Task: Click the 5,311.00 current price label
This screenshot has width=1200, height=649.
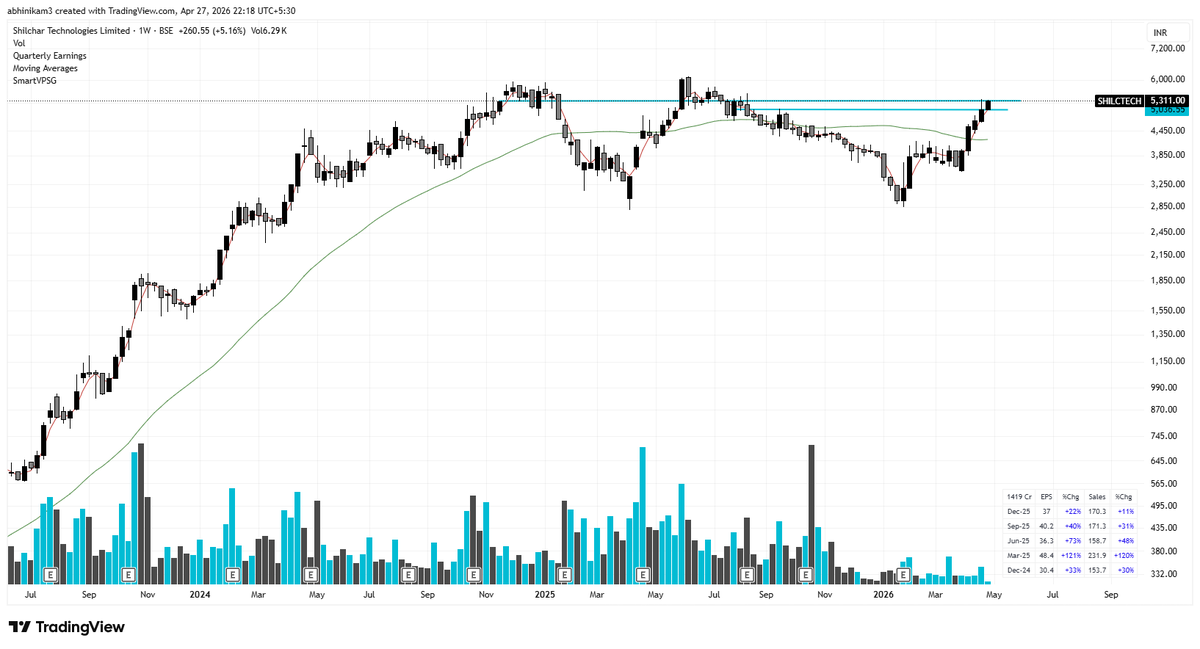Action: [x=1168, y=101]
